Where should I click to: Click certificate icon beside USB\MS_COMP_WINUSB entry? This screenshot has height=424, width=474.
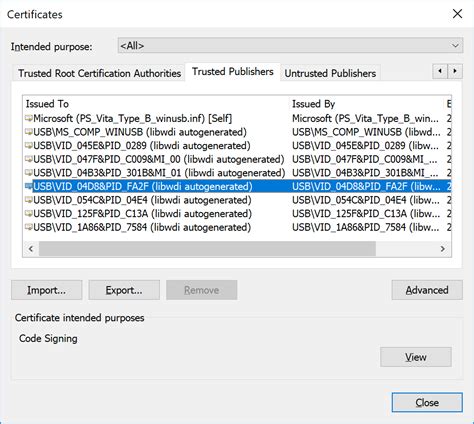tap(29, 132)
